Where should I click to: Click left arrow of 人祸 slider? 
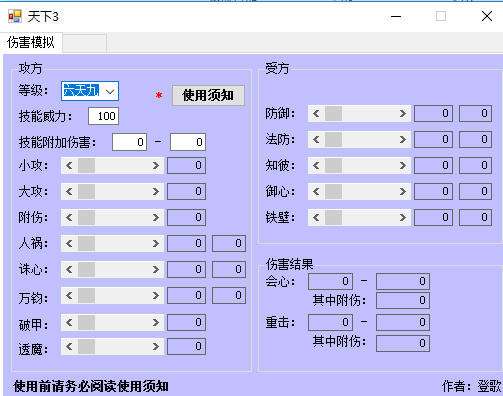(69, 244)
